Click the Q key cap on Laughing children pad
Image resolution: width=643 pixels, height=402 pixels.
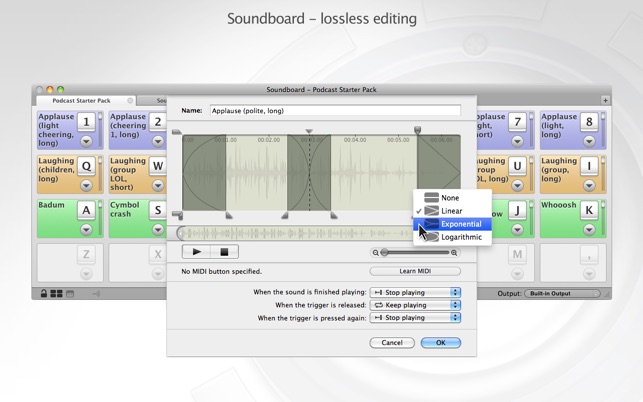tap(87, 166)
